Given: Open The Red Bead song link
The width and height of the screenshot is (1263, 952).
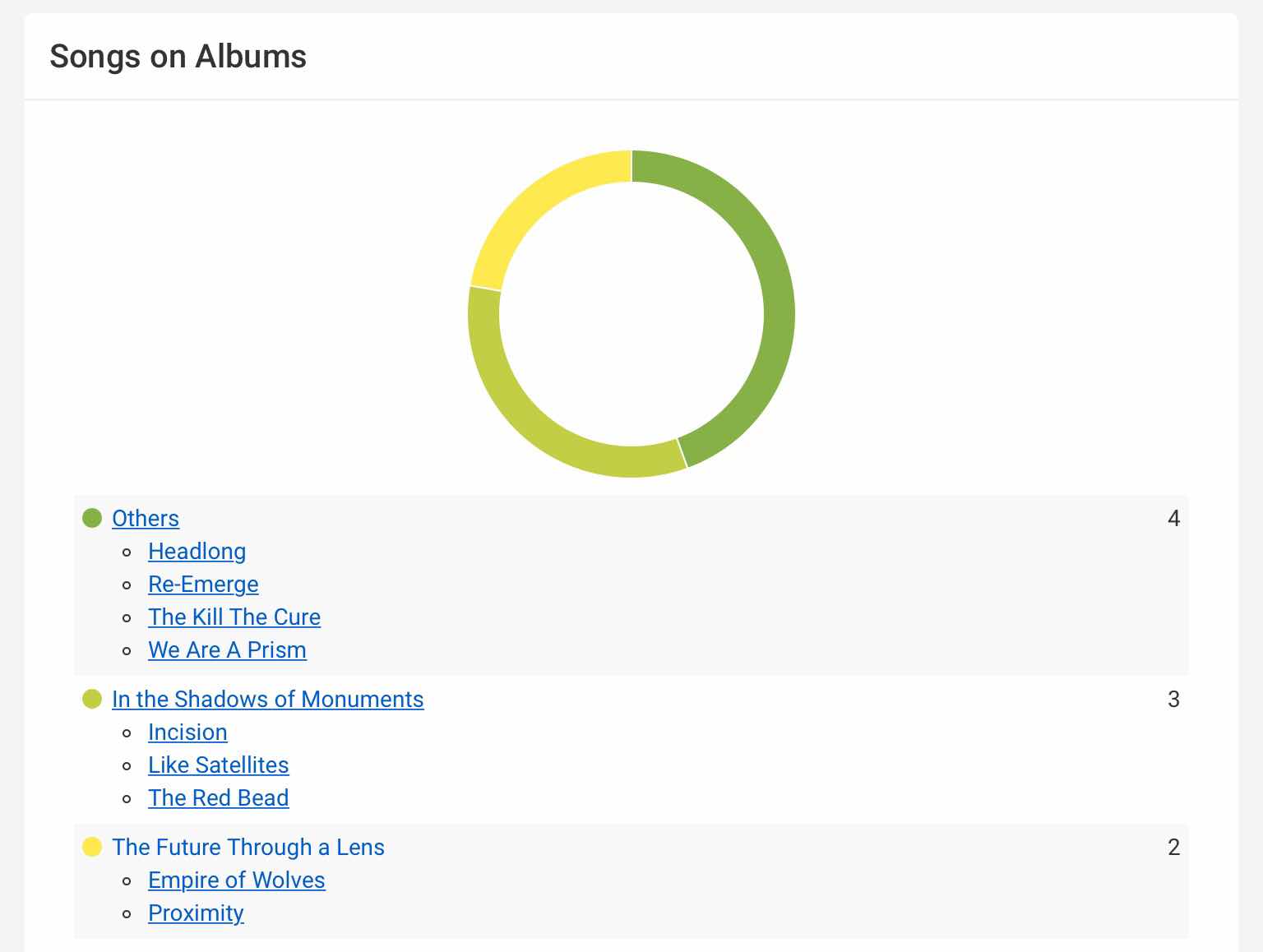Looking at the screenshot, I should tap(219, 798).
